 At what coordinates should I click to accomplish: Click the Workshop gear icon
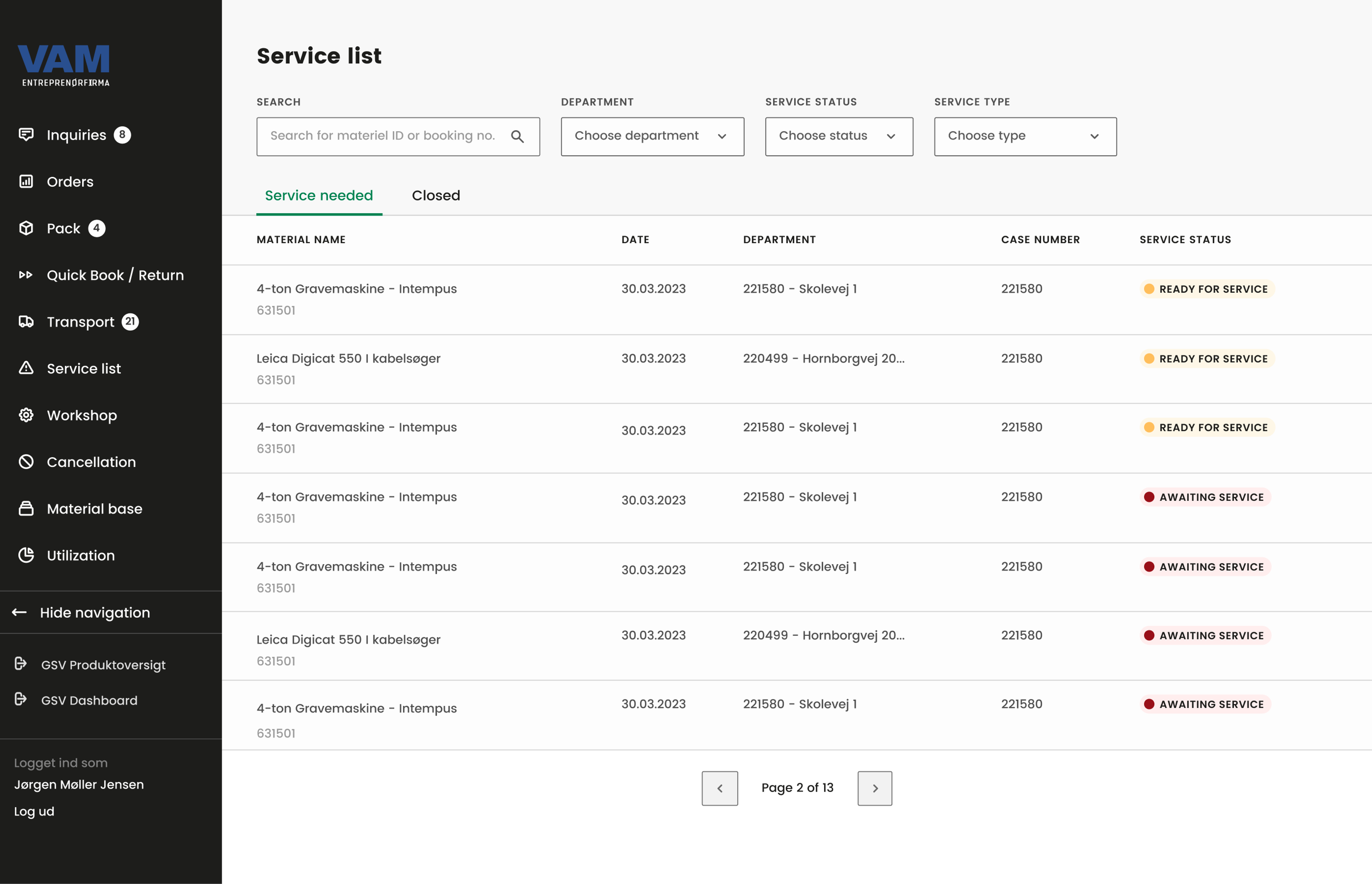coord(26,415)
